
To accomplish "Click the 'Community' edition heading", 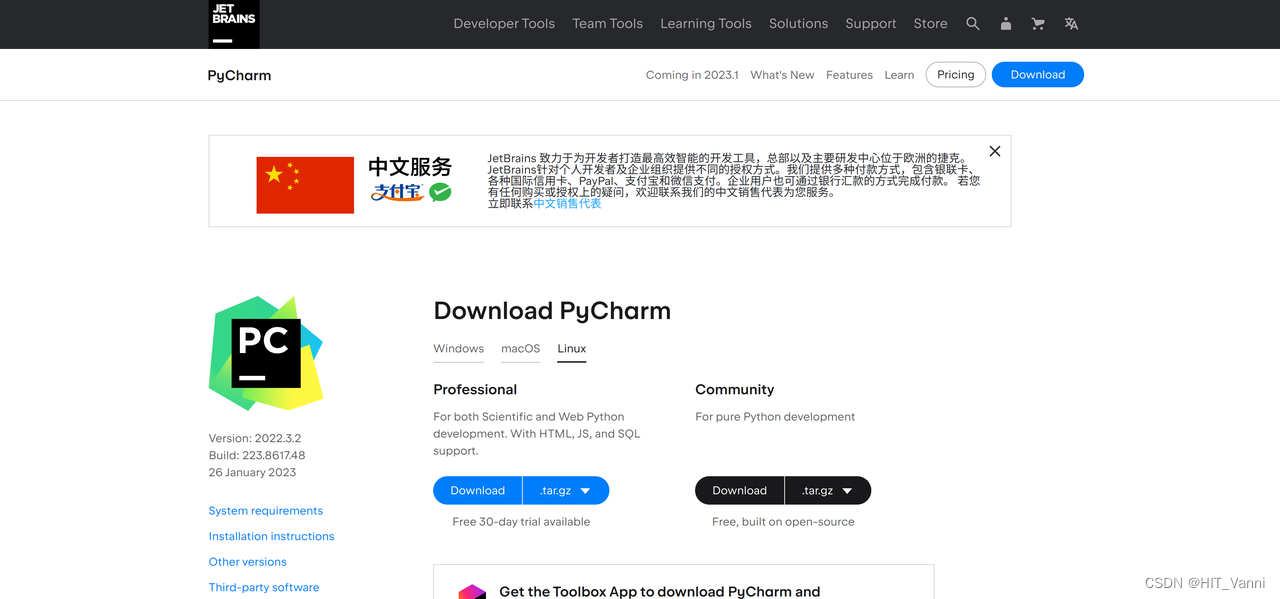I will click(735, 390).
